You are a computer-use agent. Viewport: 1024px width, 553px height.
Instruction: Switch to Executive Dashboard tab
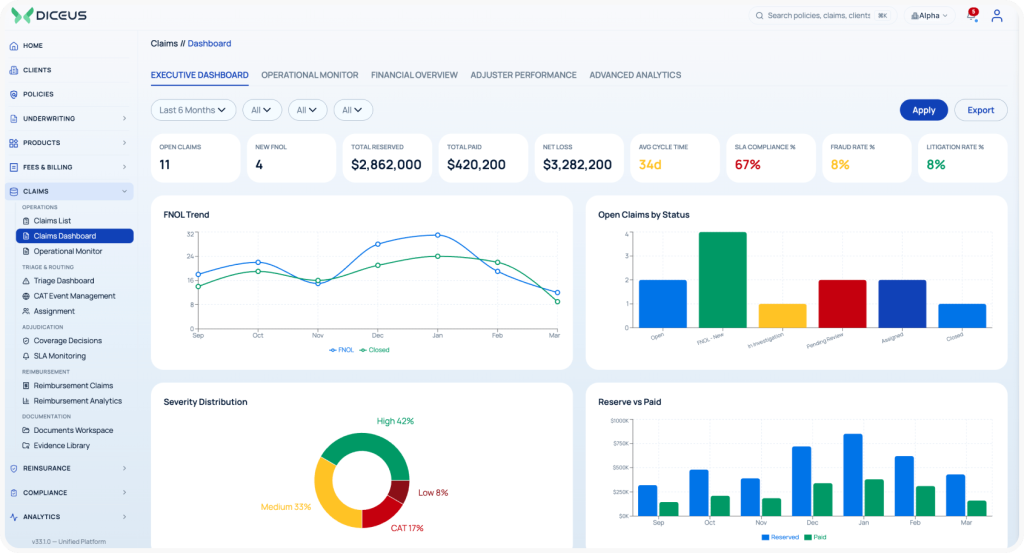coord(199,75)
